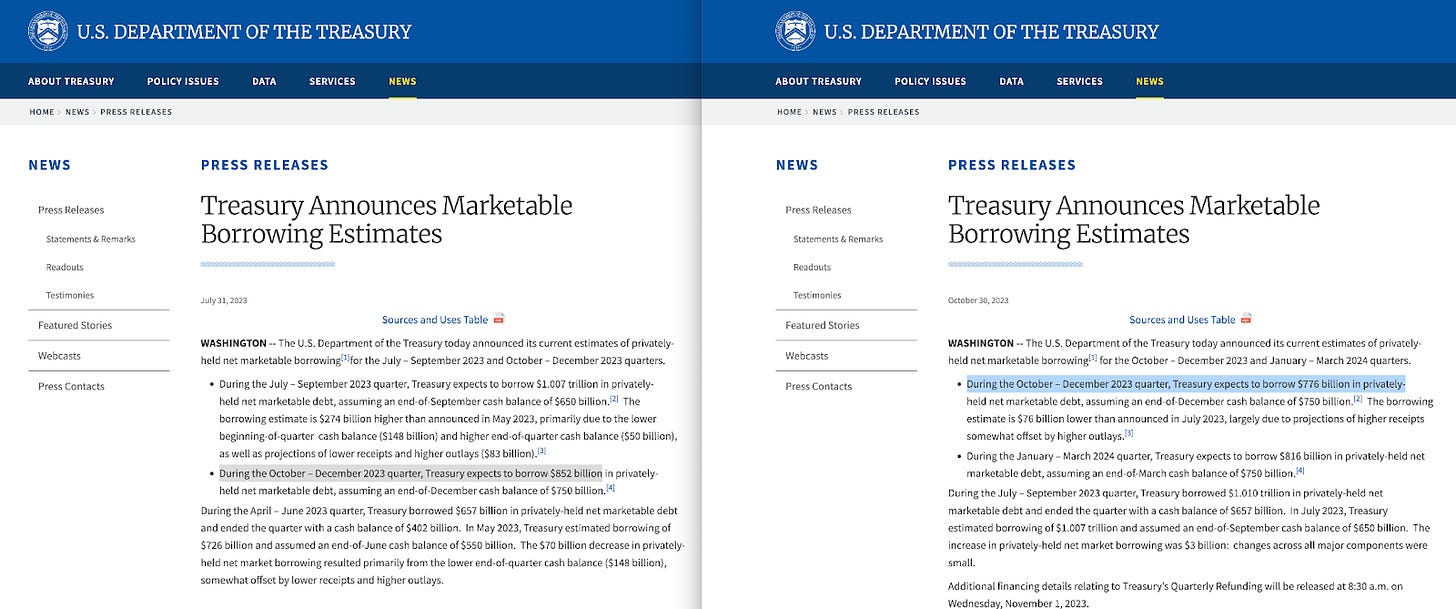
Task: Open Readouts in left page sidebar
Action: [x=65, y=267]
